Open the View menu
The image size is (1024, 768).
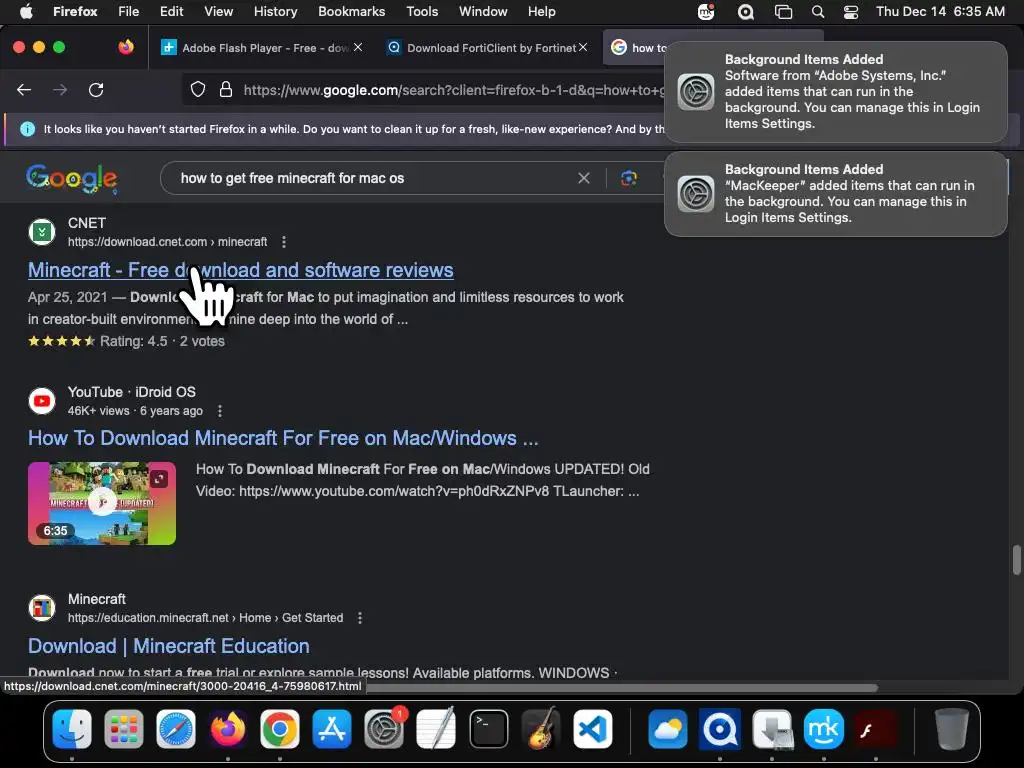(218, 11)
